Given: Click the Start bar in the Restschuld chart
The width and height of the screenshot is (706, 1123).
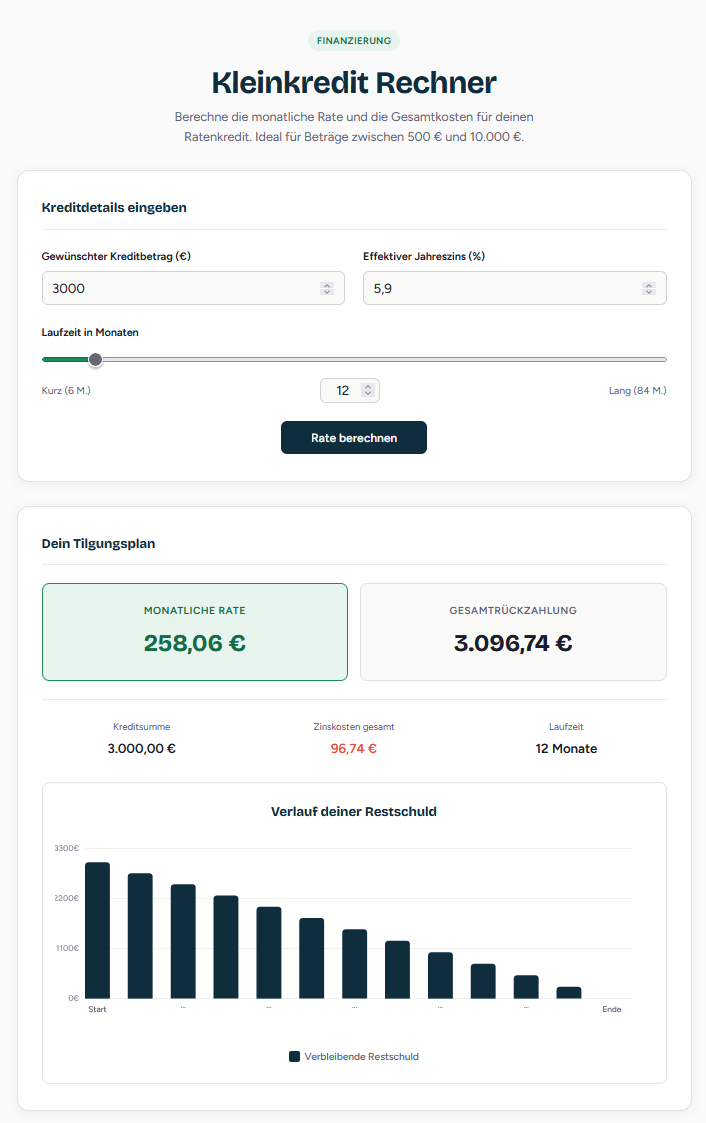Looking at the screenshot, I should click(97, 930).
